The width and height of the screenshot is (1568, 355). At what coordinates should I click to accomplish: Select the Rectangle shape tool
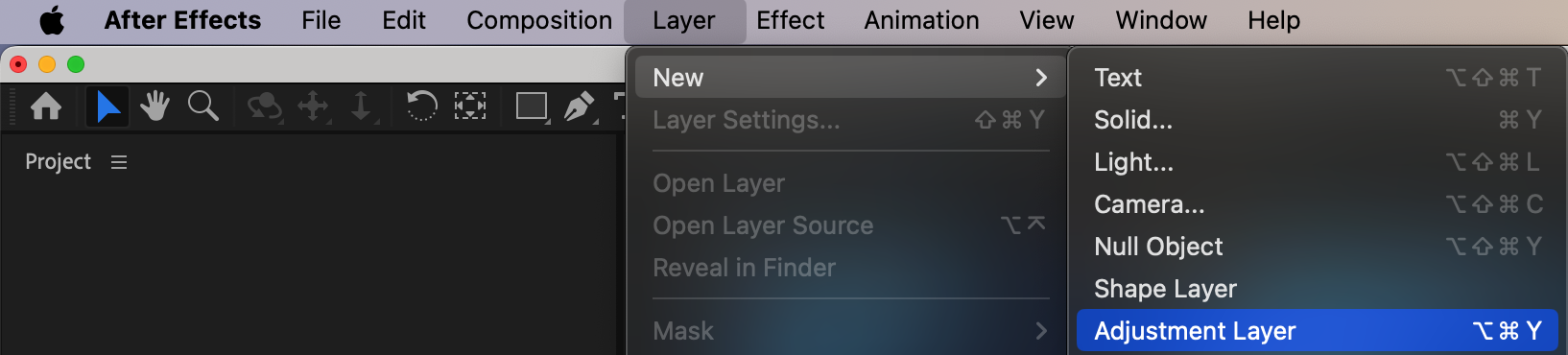[x=532, y=106]
